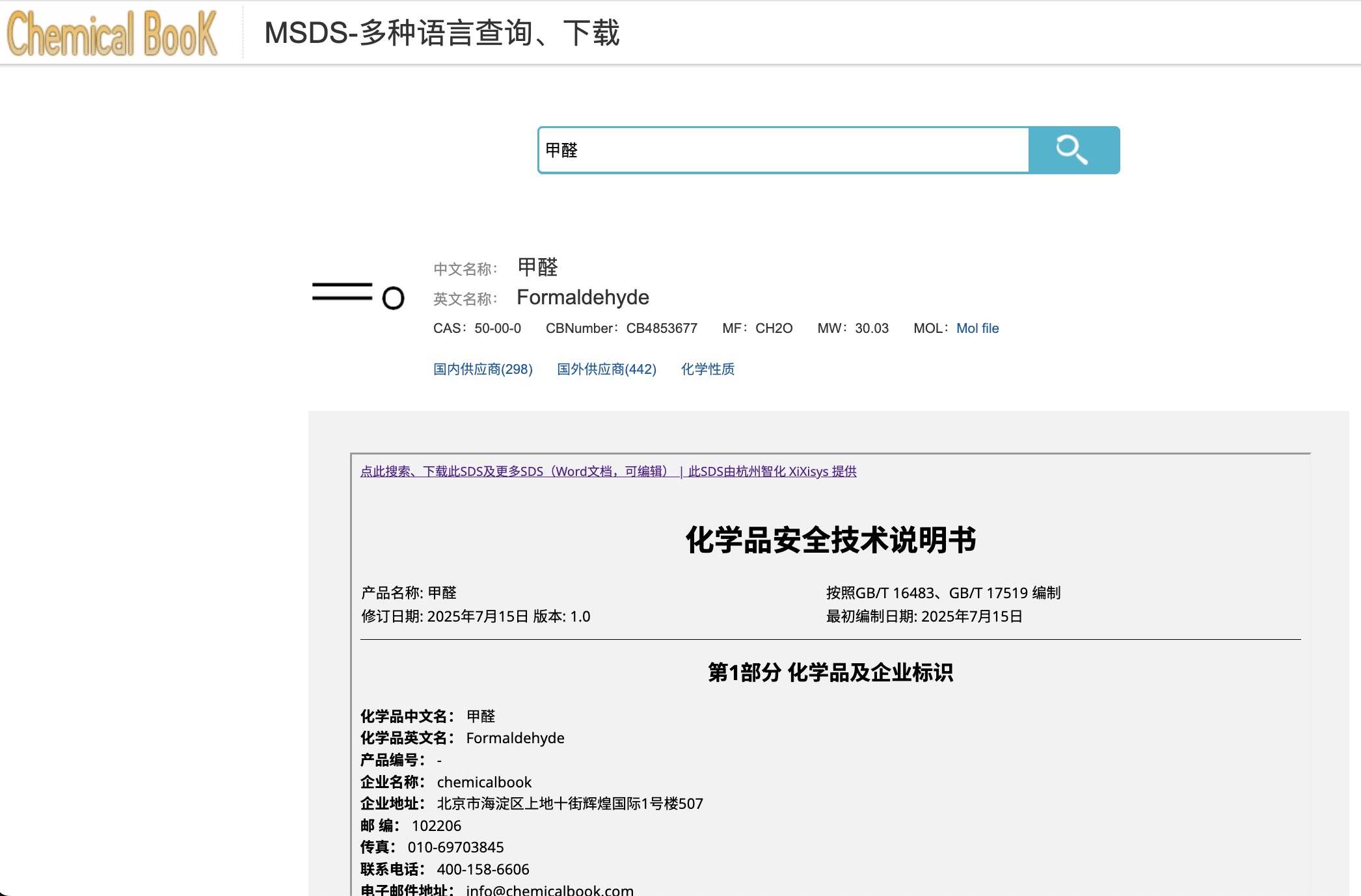The height and width of the screenshot is (896, 1361).
Task: Open the 化学性质 link
Action: click(708, 369)
